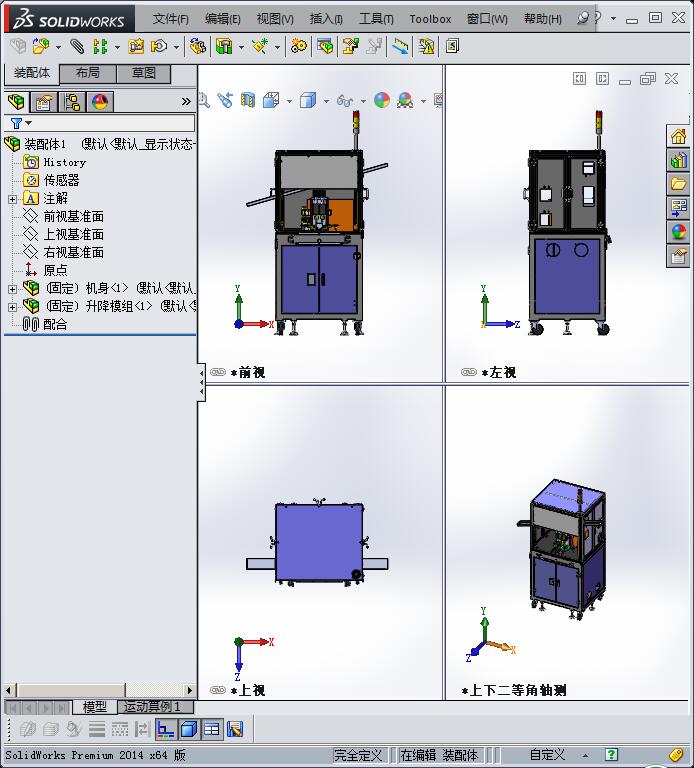Click the Insert Components toolbar icon
Viewport: 694px width, 768px height.
click(41, 47)
